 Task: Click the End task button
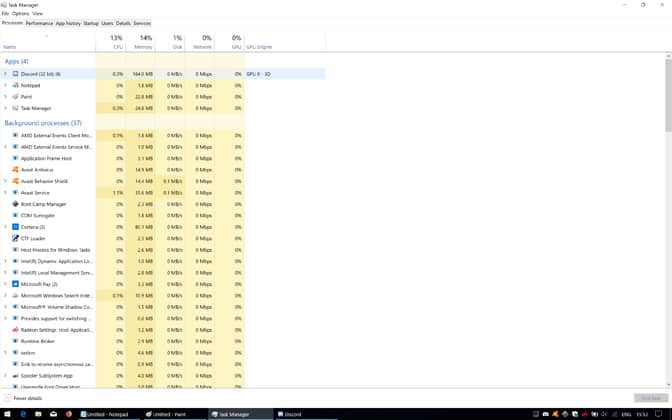tap(651, 398)
